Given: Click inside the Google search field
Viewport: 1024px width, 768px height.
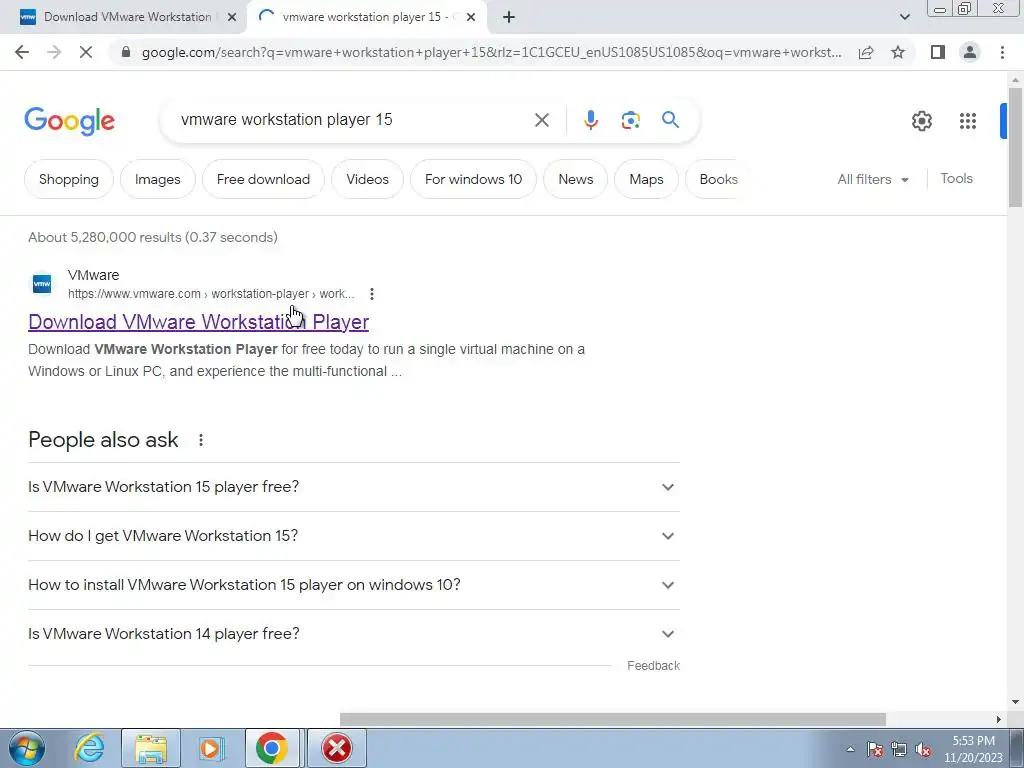Looking at the screenshot, I should (x=353, y=120).
